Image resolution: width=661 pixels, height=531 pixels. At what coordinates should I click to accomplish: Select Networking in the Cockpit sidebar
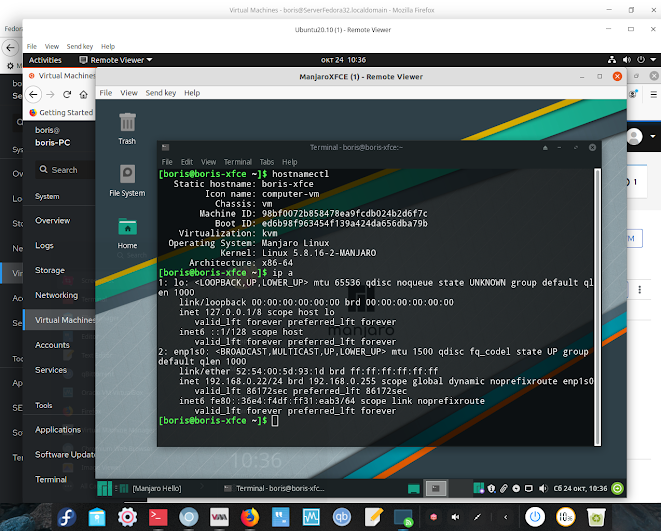[56, 295]
